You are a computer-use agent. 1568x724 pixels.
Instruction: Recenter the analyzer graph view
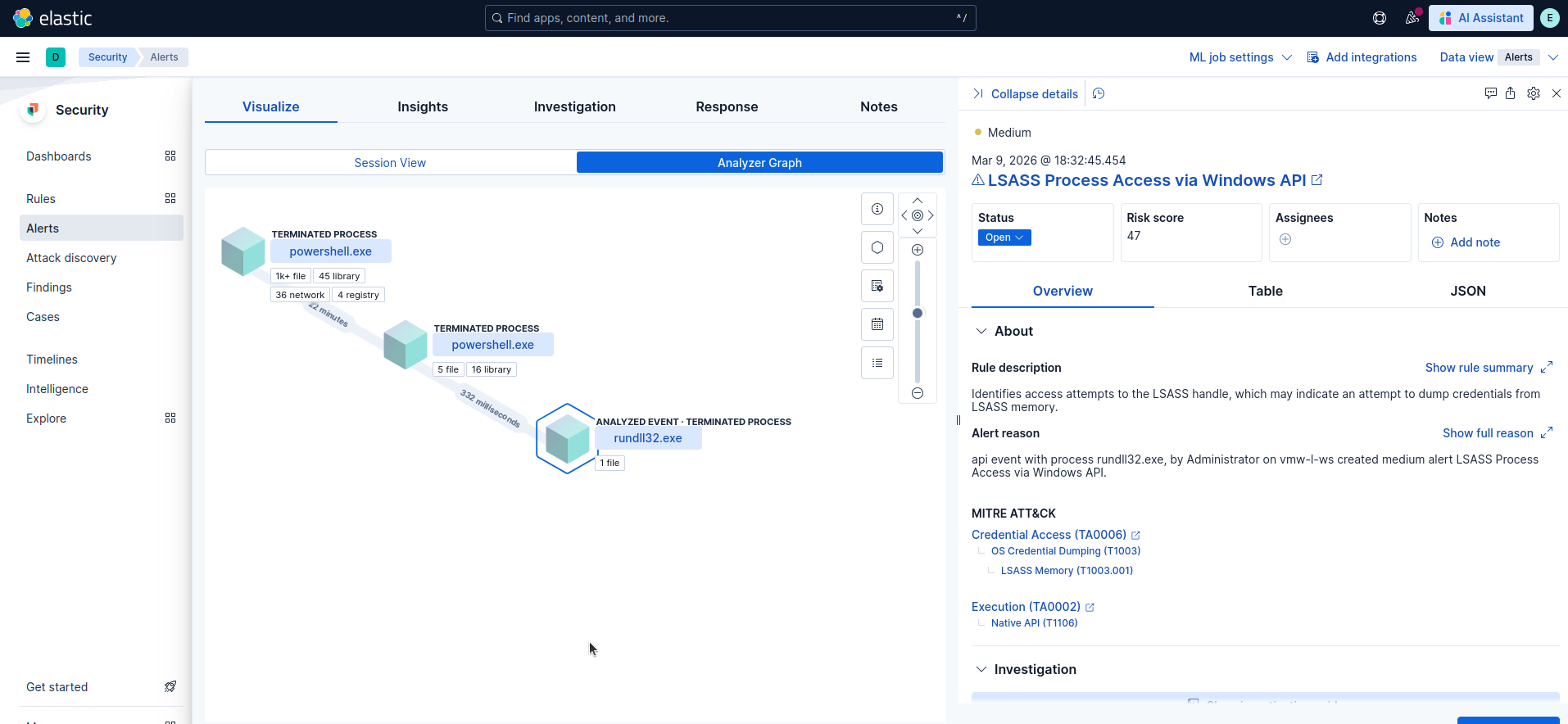pyautogui.click(x=918, y=215)
